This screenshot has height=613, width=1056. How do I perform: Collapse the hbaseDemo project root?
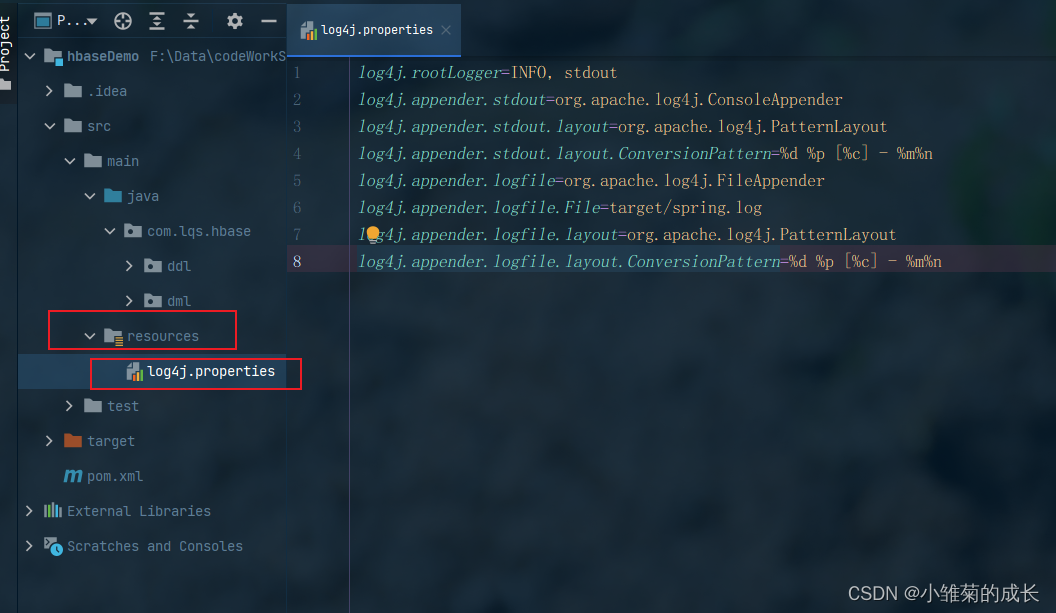pos(30,56)
